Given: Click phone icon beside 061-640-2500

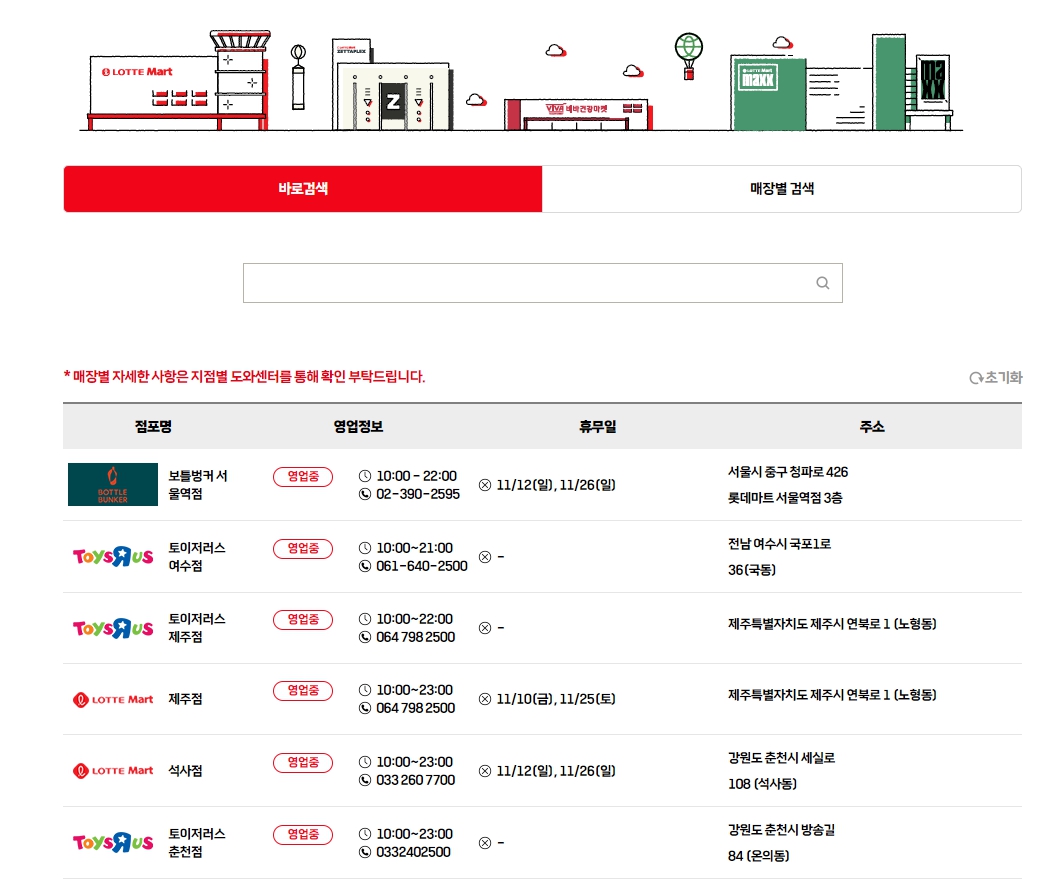Looking at the screenshot, I should 364,566.
